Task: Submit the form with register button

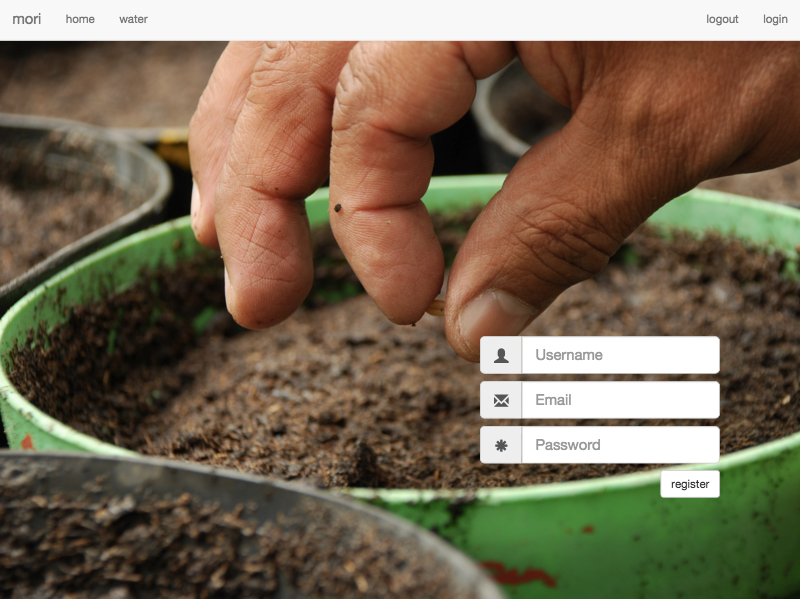Action: click(690, 484)
